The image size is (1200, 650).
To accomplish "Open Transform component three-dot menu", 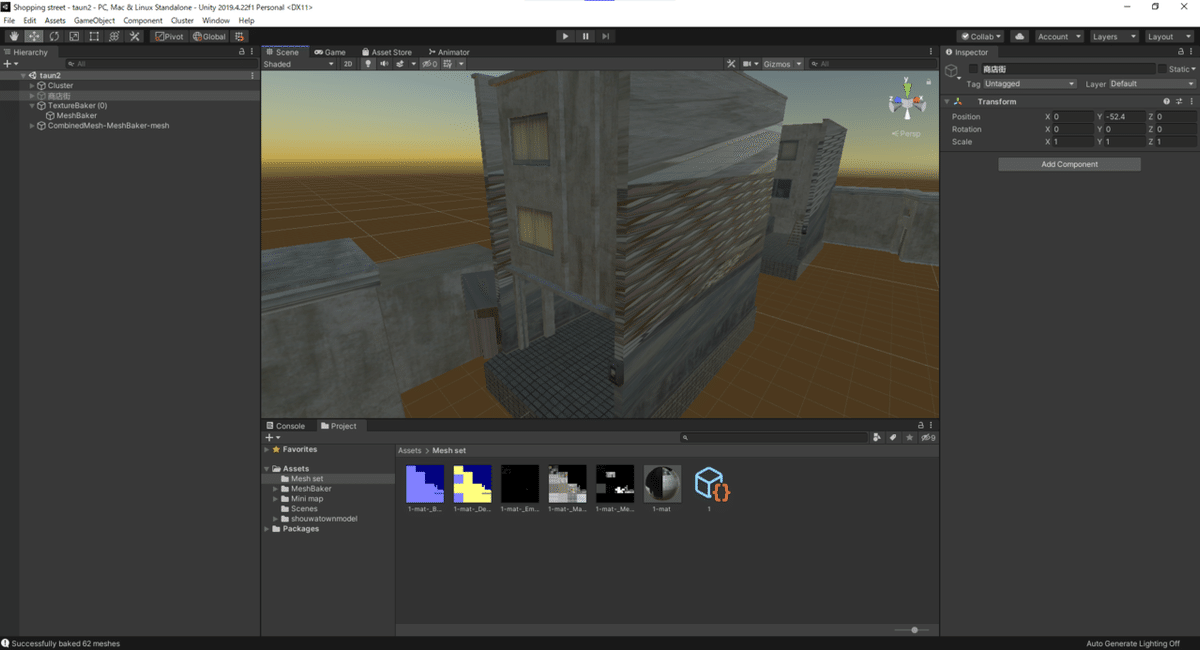I will click(1191, 101).
